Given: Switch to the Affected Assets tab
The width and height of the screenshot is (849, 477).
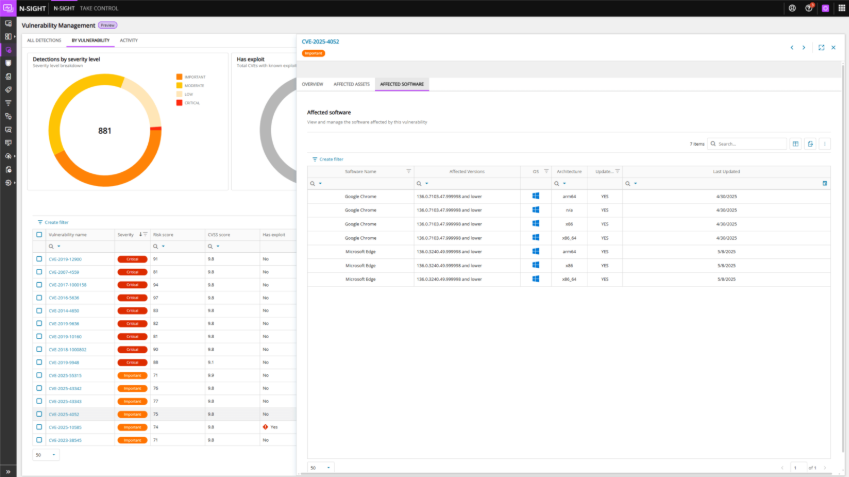Looking at the screenshot, I should (351, 85).
